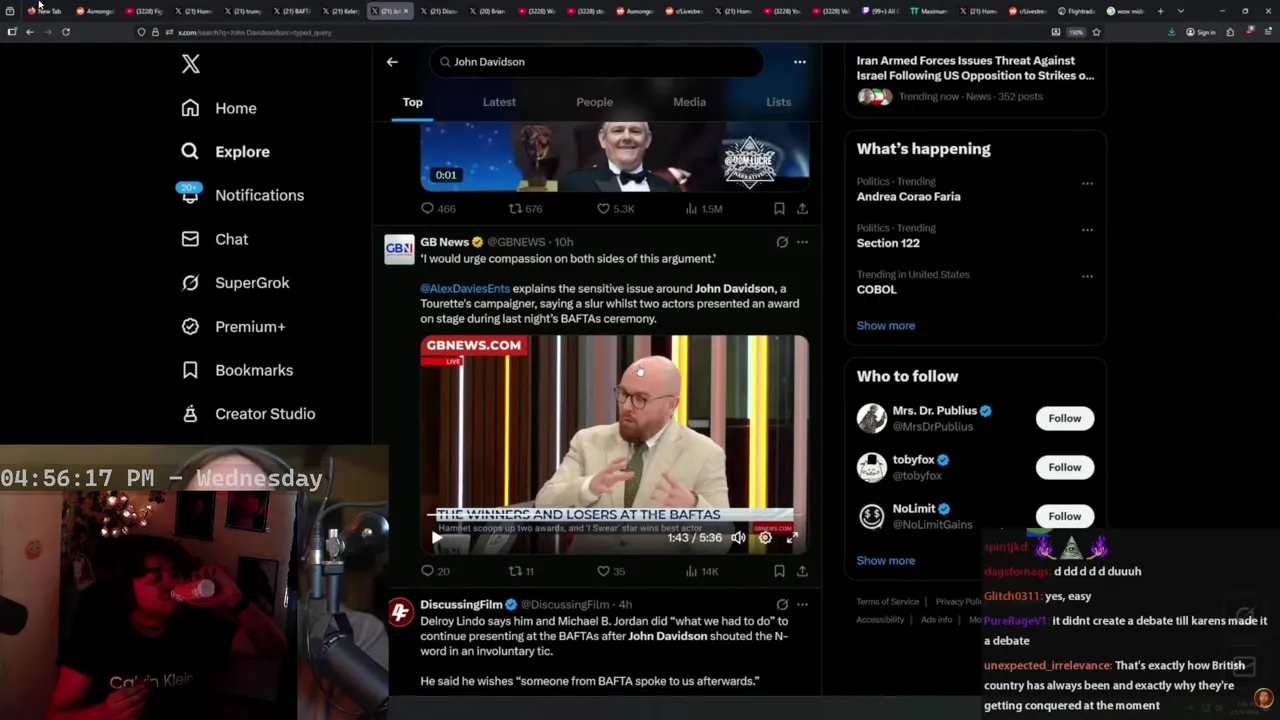Open GB News video settings gear

[x=765, y=538]
